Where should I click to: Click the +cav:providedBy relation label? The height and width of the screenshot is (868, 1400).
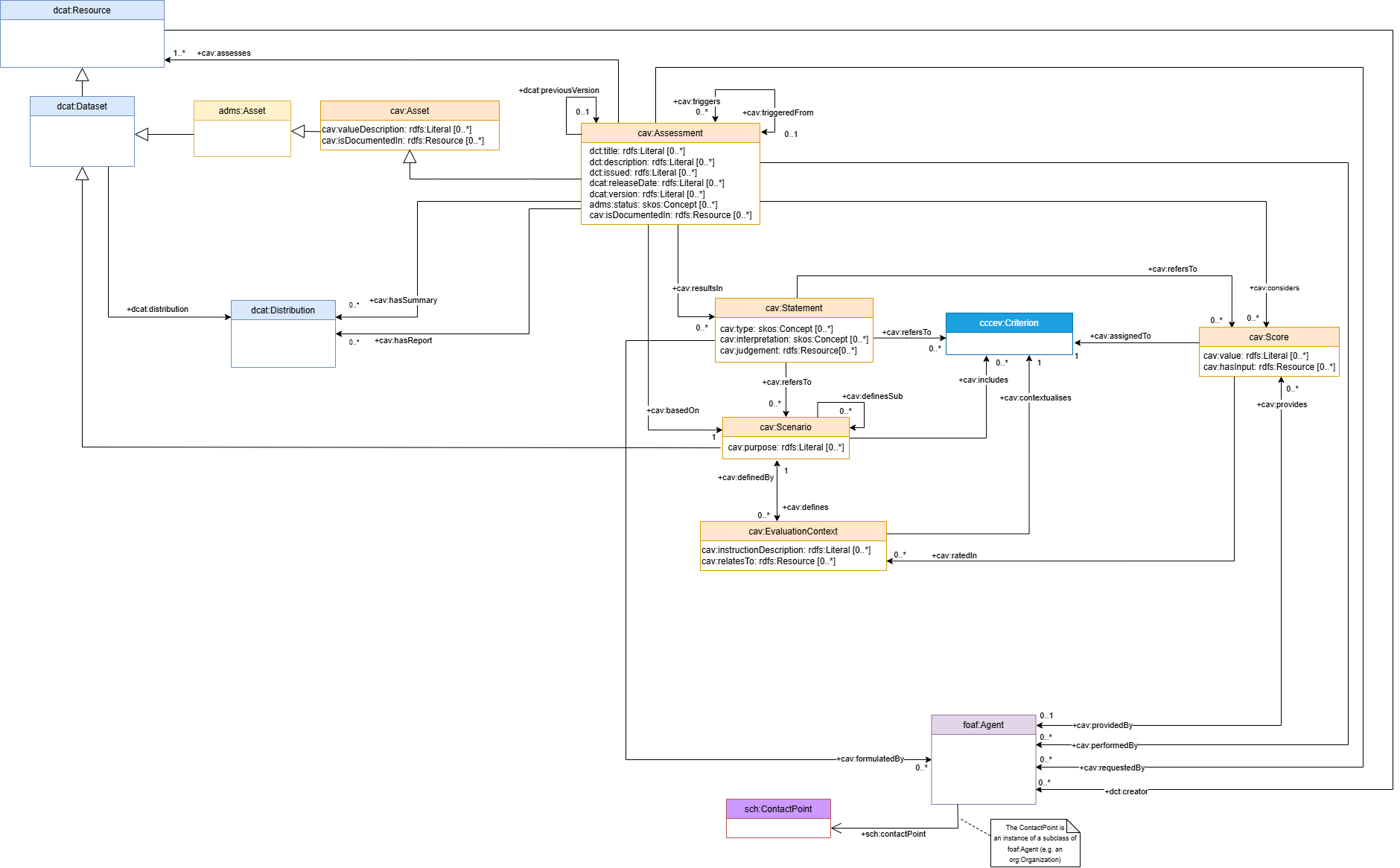tap(1102, 726)
